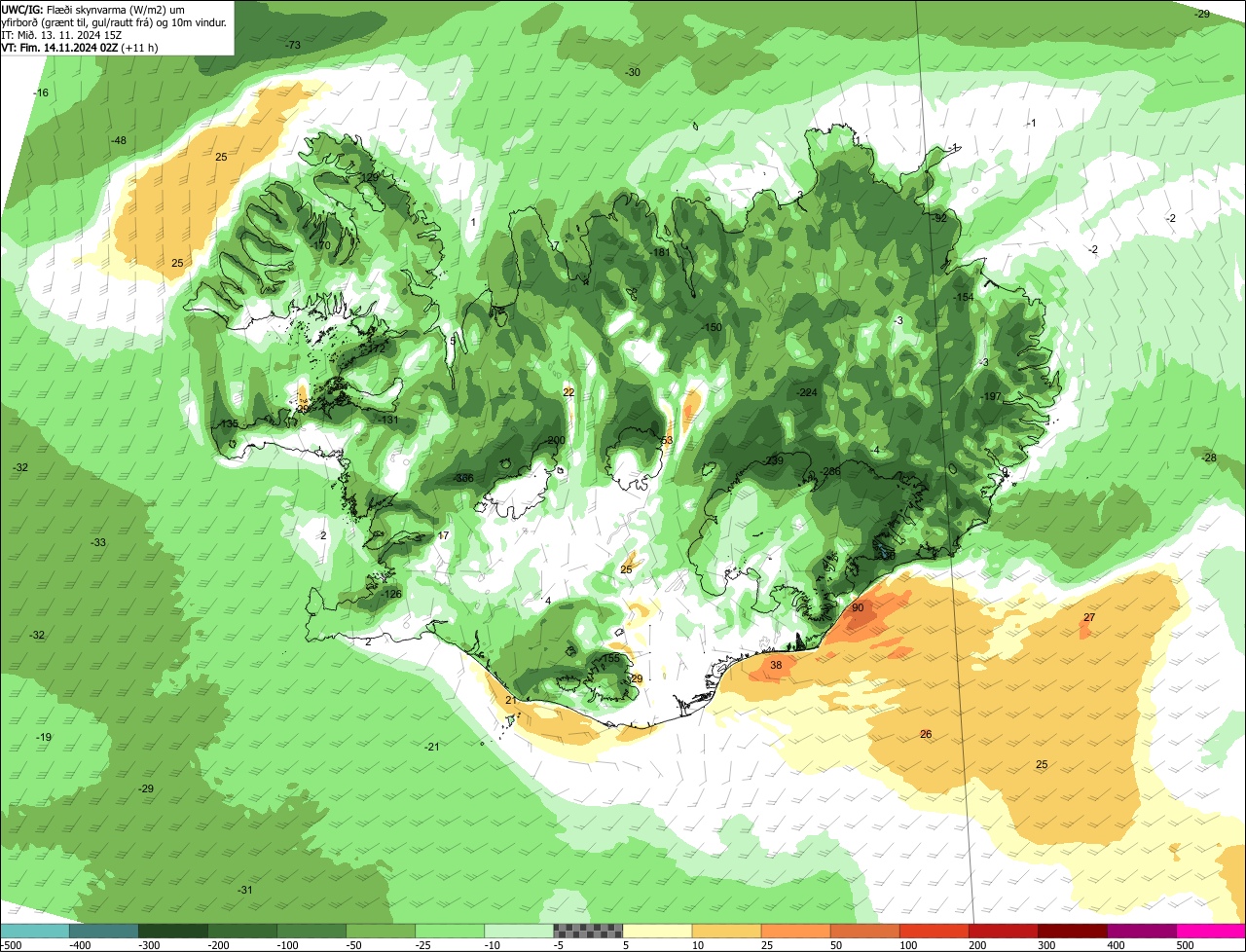Click the 90 value on the map
1246x952 pixels.
pyautogui.click(x=858, y=607)
